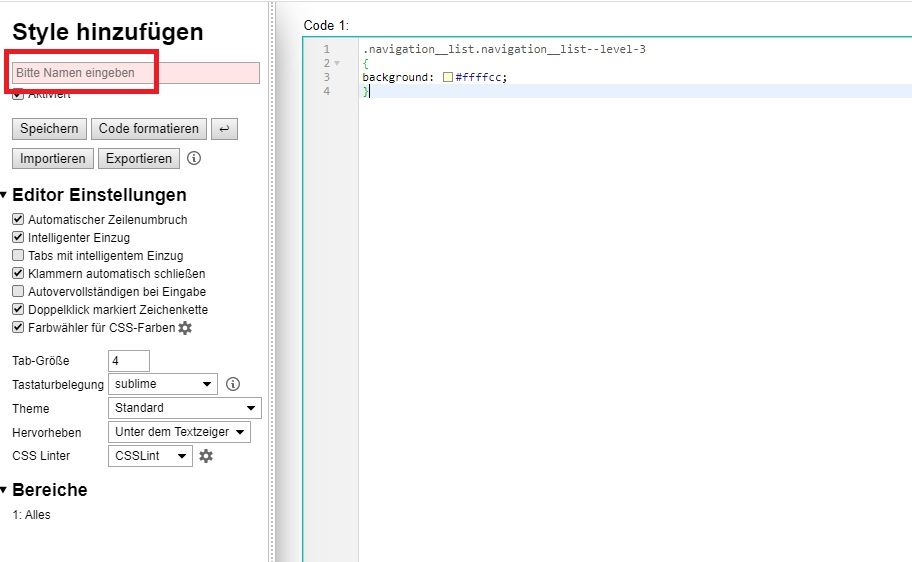The height and width of the screenshot is (562, 912).
Task: Click the Speichern button
Action: (x=49, y=129)
